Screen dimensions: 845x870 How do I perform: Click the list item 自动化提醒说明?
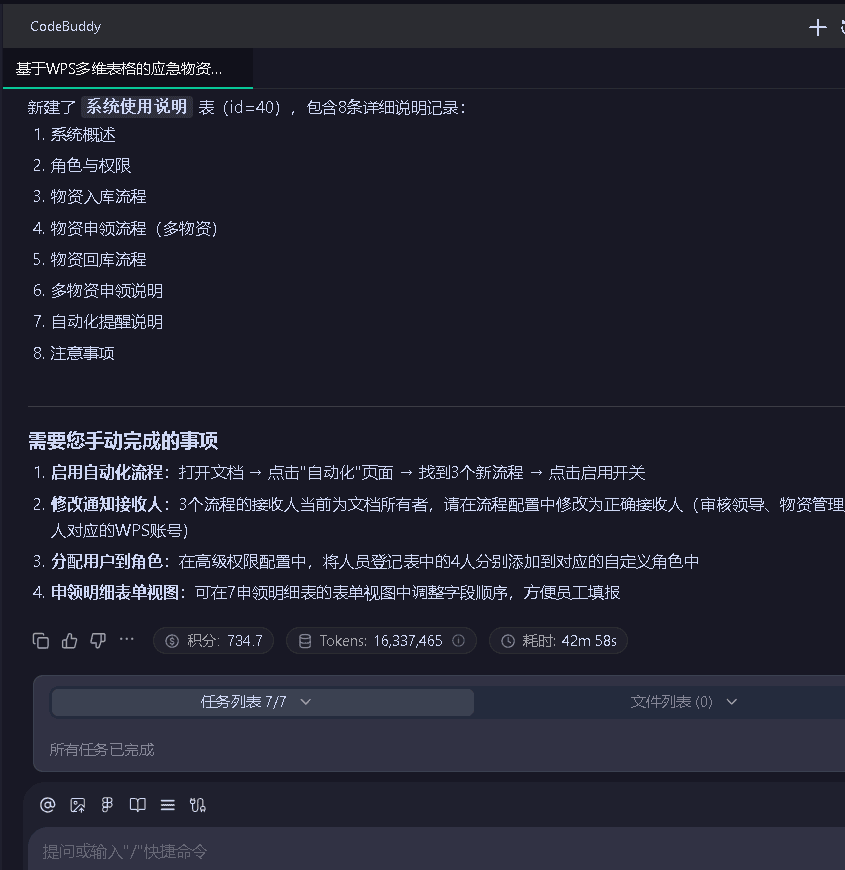(107, 321)
